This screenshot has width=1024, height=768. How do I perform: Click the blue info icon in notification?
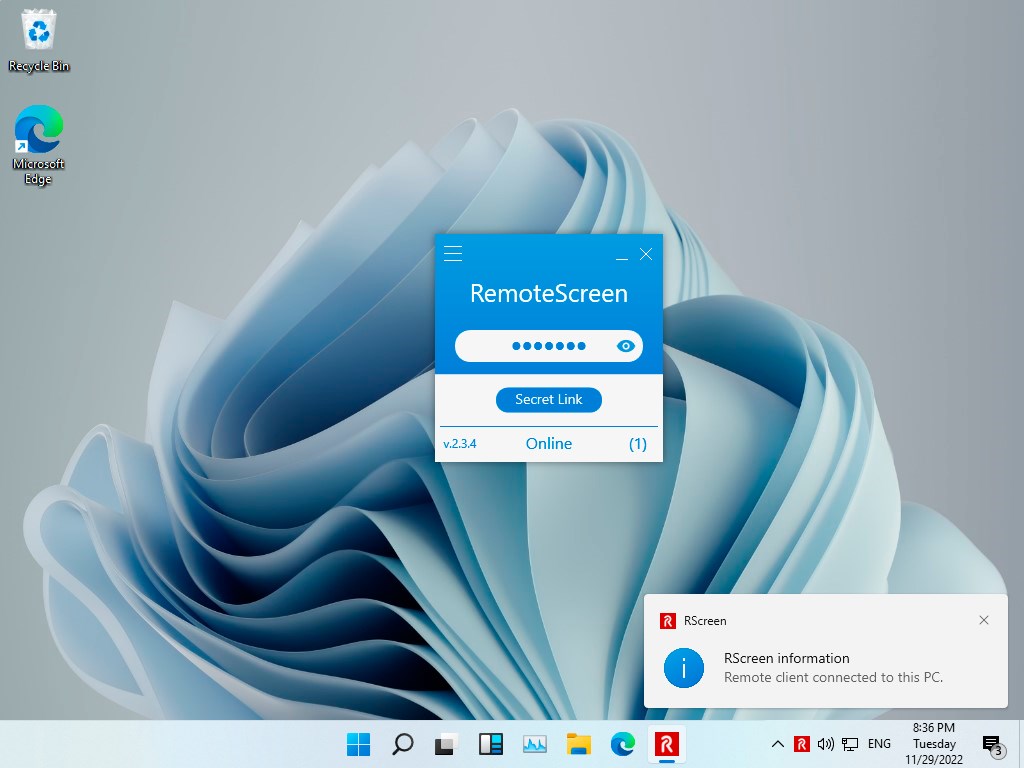684,667
